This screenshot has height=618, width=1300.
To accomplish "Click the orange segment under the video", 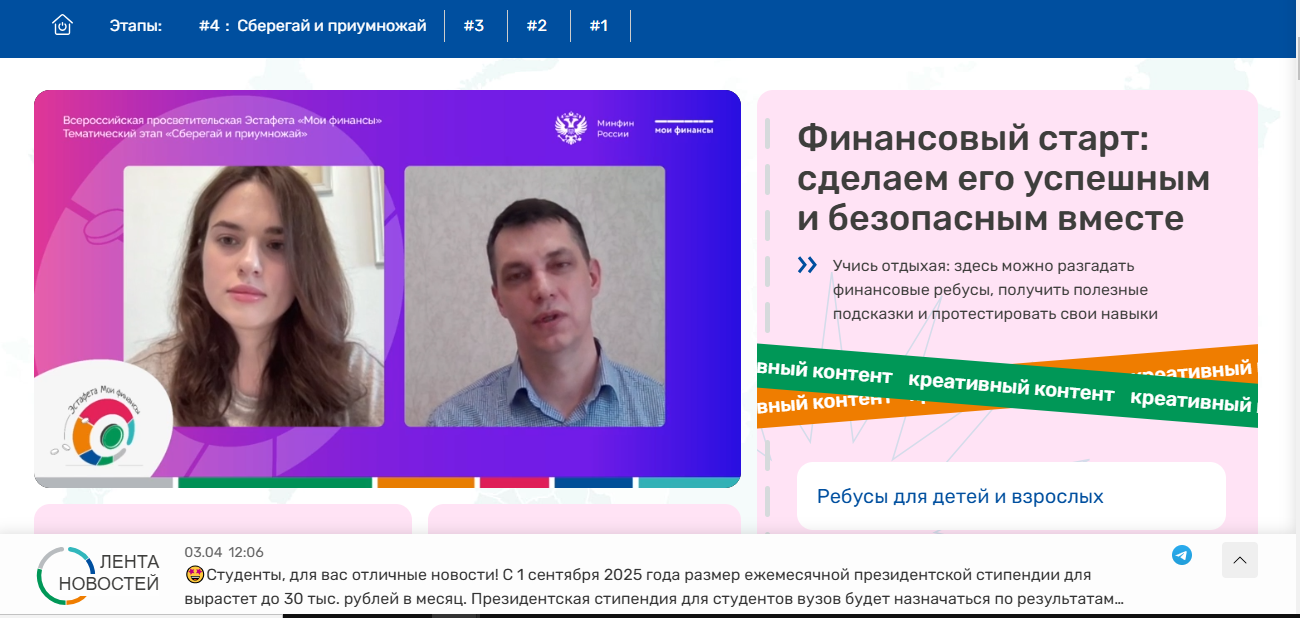I will [x=425, y=482].
